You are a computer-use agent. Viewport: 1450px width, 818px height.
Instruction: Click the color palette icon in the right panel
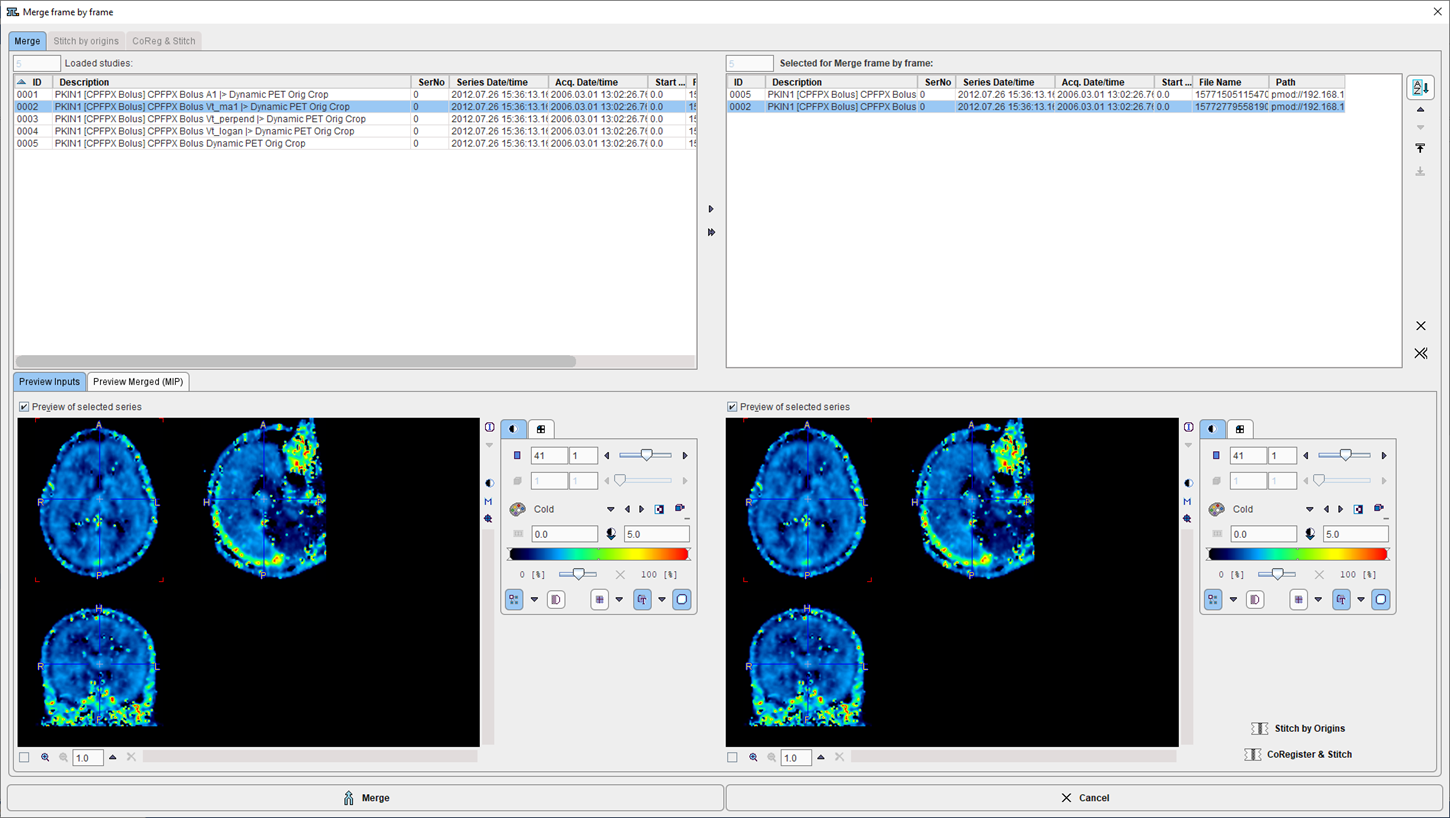click(x=1216, y=509)
